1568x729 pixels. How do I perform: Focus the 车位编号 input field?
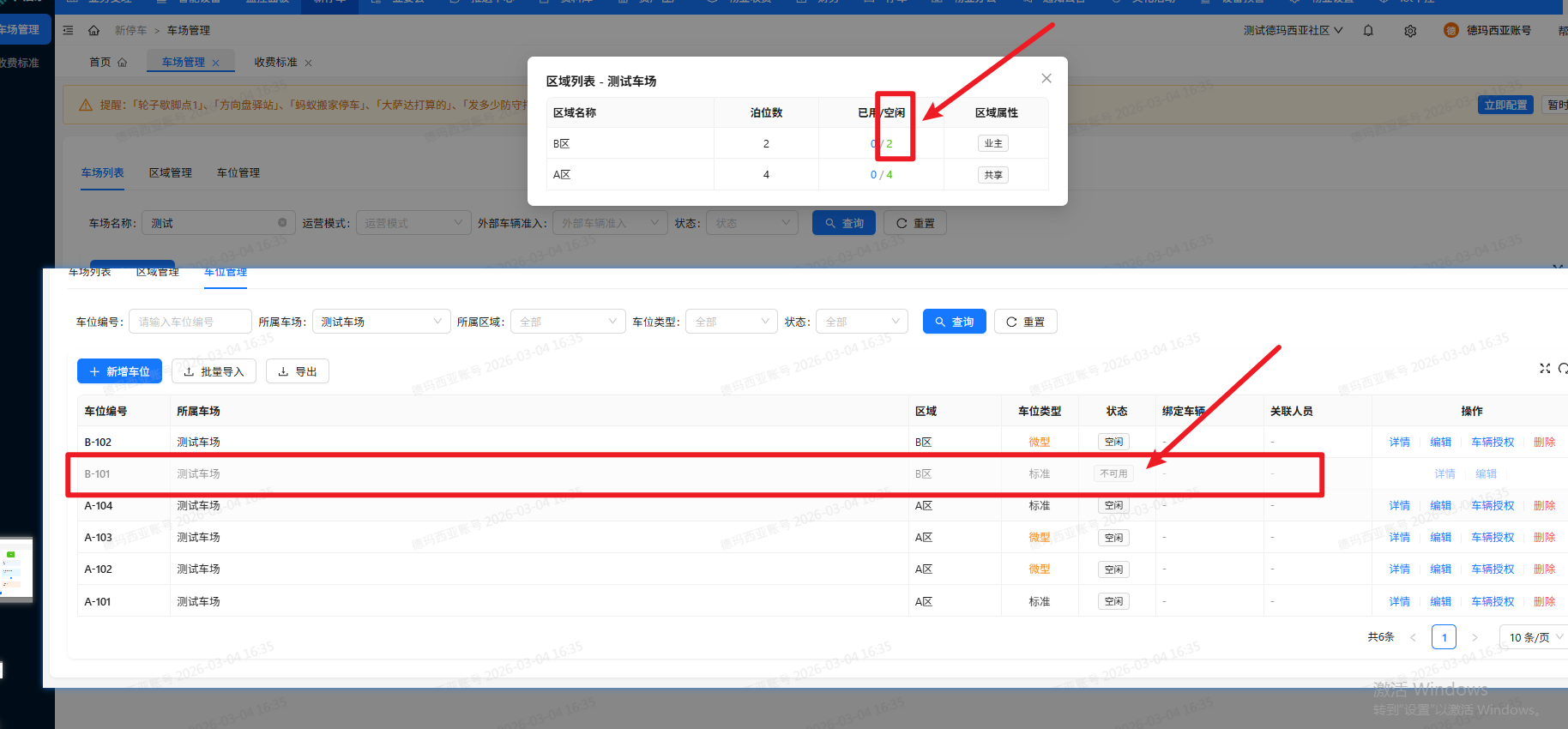pyautogui.click(x=190, y=322)
